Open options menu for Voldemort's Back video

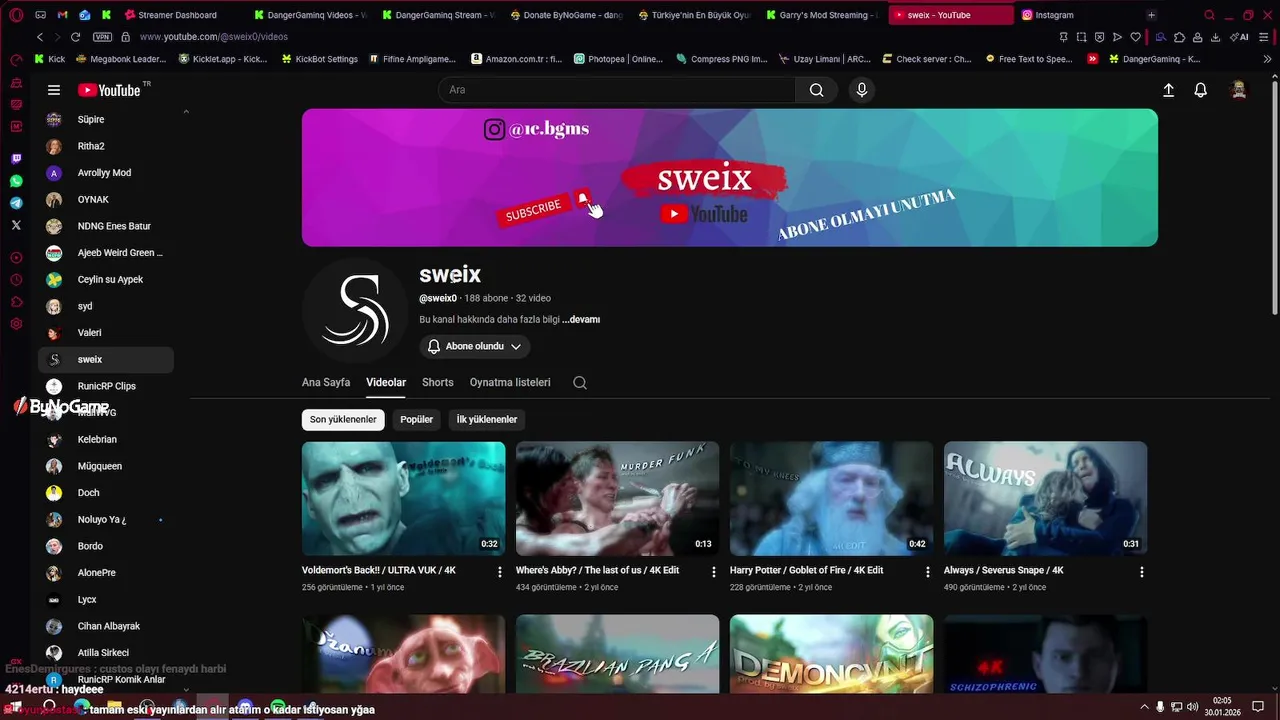(x=500, y=572)
